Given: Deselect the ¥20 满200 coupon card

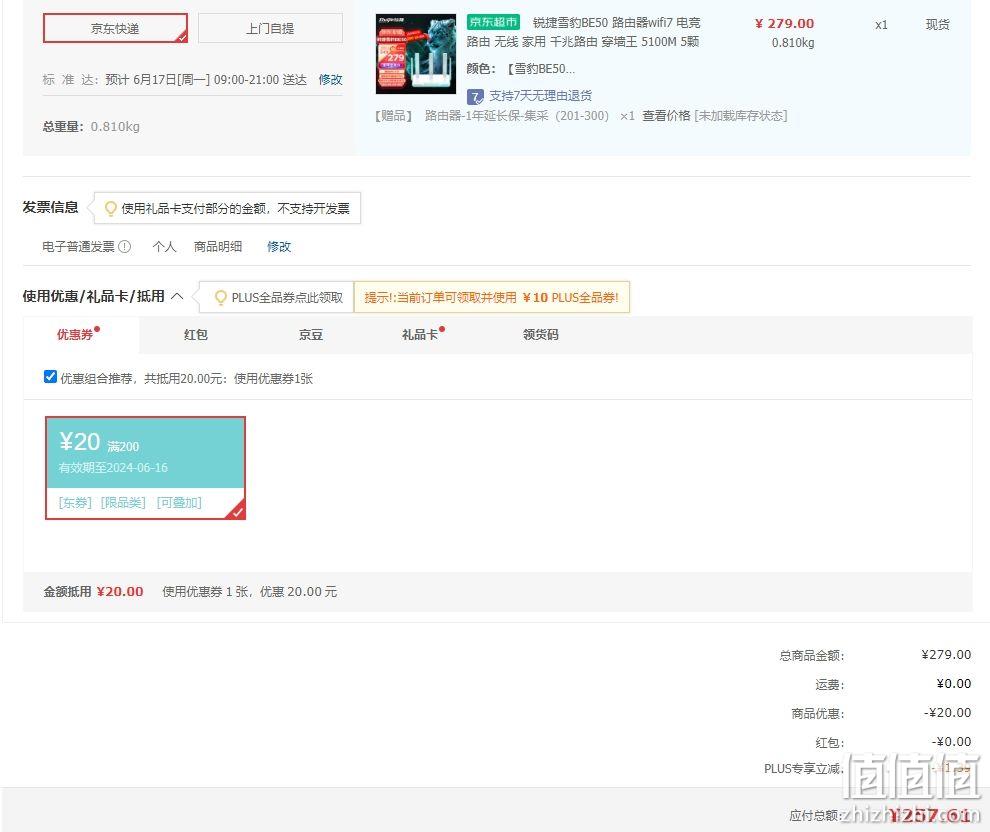Looking at the screenshot, I should 145,468.
